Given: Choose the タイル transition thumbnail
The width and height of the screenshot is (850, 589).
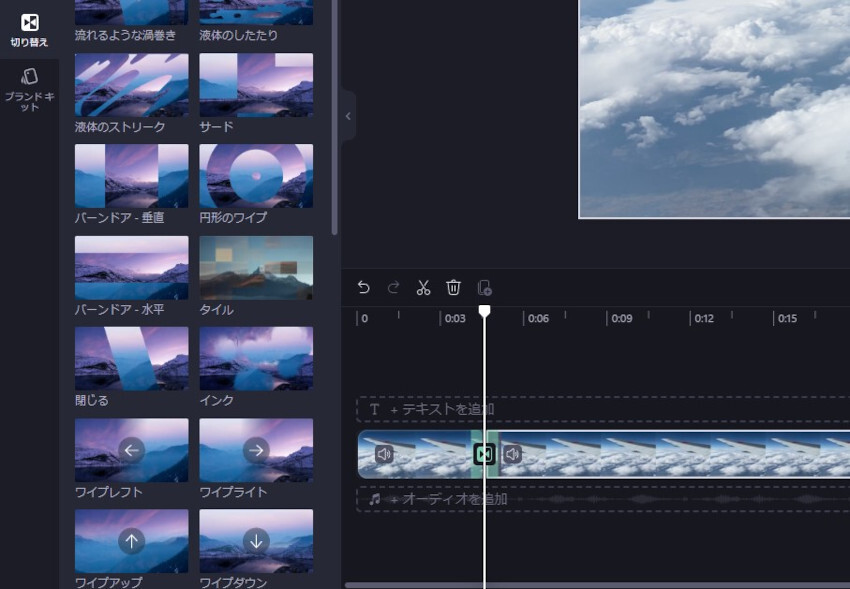Looking at the screenshot, I should 256,267.
